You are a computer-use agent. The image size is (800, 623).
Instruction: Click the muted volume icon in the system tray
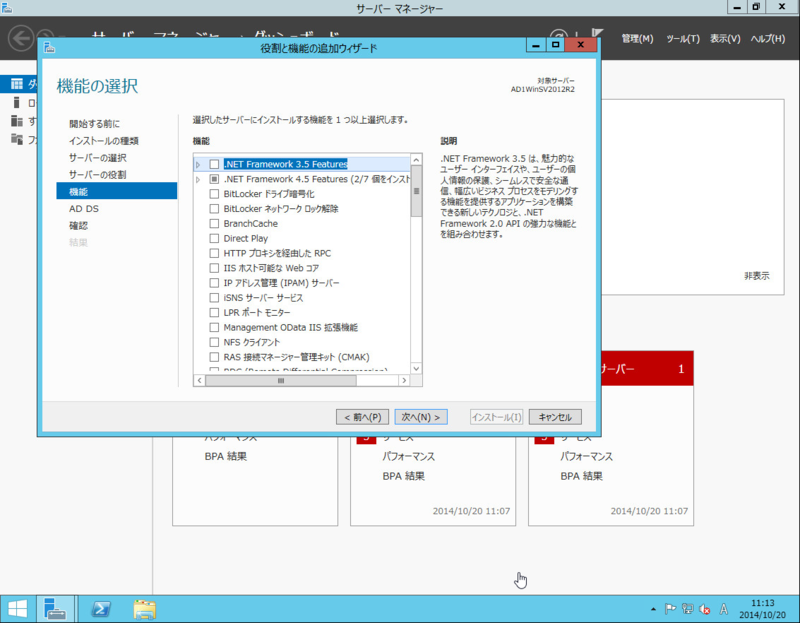[703, 608]
